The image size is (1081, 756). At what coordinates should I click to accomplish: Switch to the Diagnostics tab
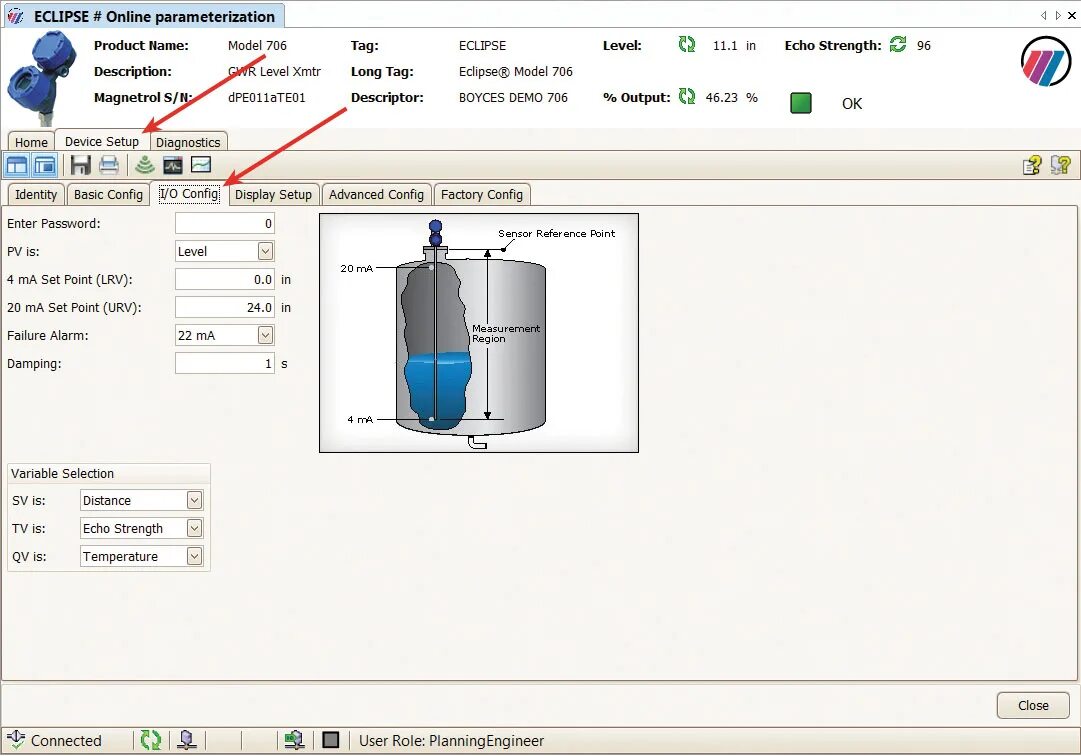(x=188, y=142)
